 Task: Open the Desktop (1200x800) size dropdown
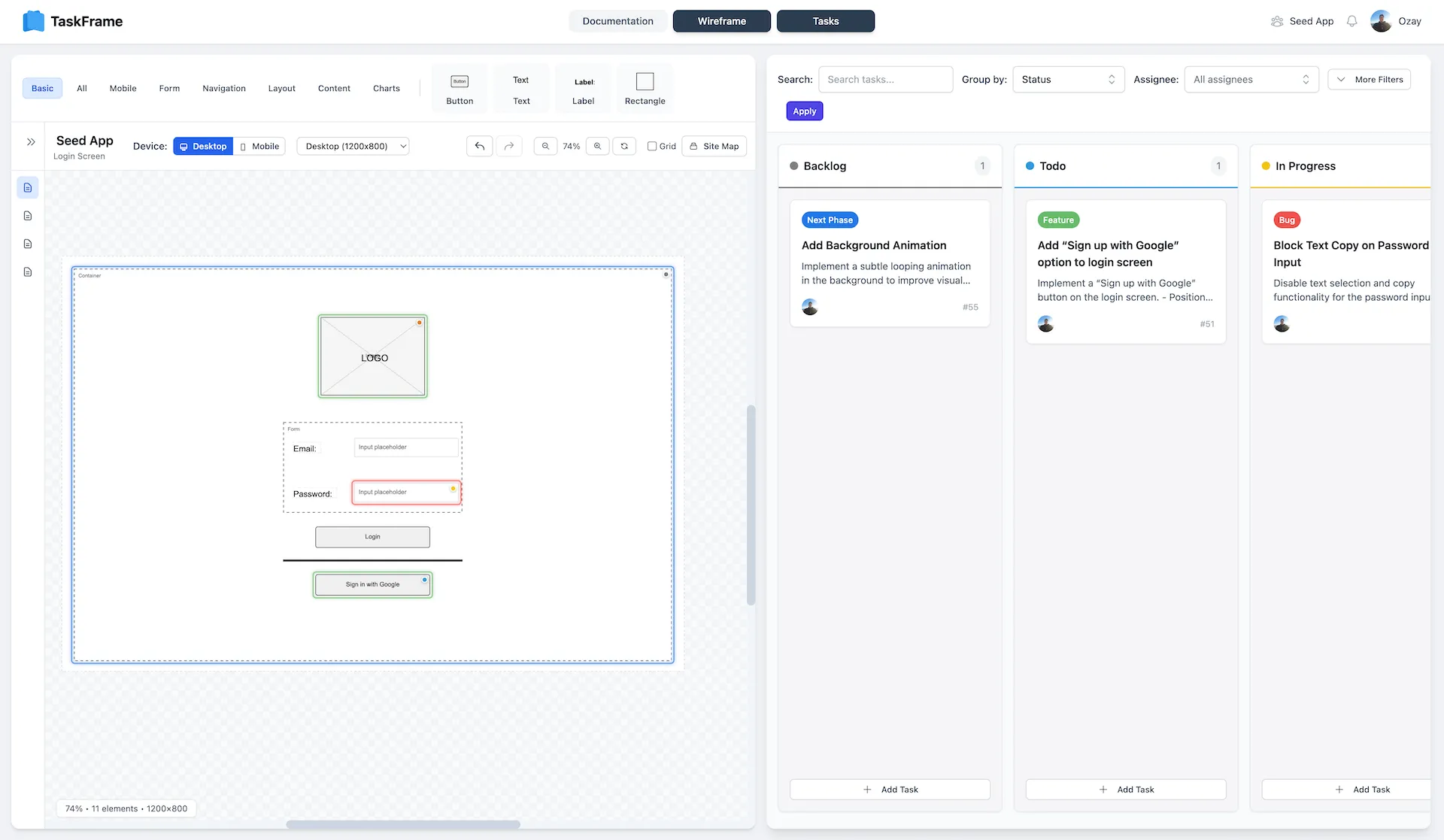point(353,146)
